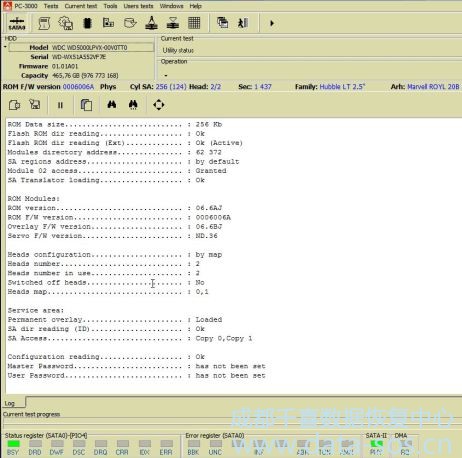Image resolution: width=462 pixels, height=458 pixels.
Task: Click the gear with disk utility icon
Action: 66,23
